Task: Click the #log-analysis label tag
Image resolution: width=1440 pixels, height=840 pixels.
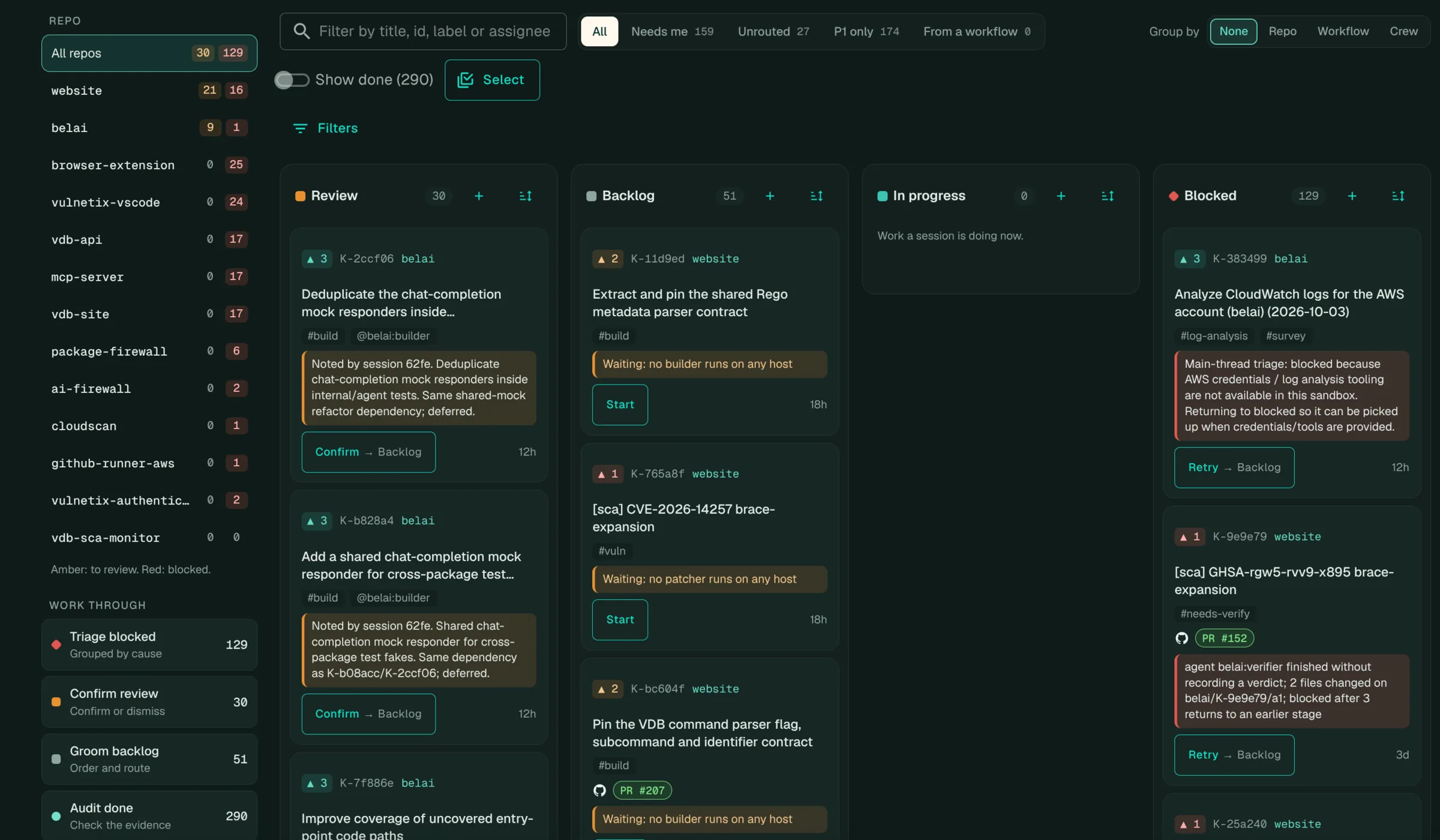Action: click(x=1214, y=336)
